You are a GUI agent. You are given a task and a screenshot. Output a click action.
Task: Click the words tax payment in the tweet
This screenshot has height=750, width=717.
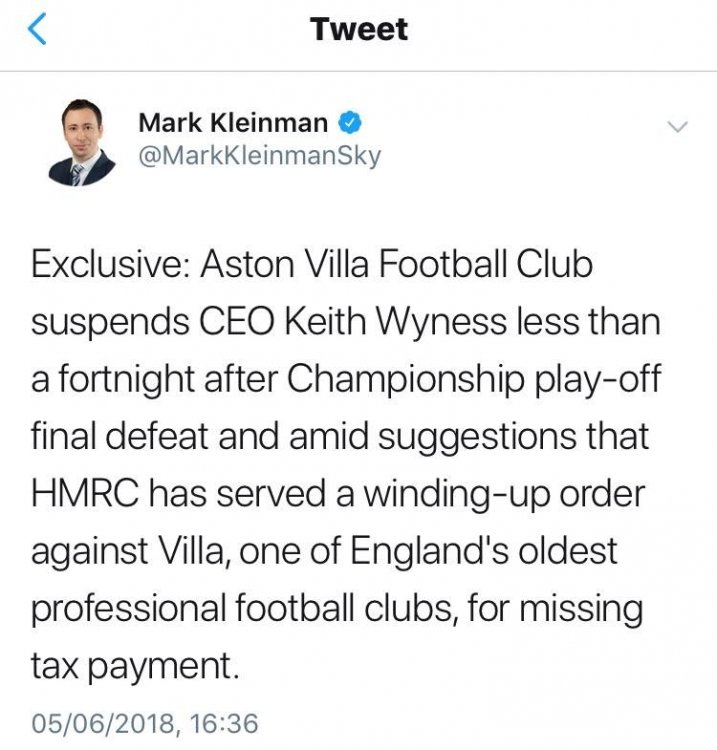coord(136,663)
